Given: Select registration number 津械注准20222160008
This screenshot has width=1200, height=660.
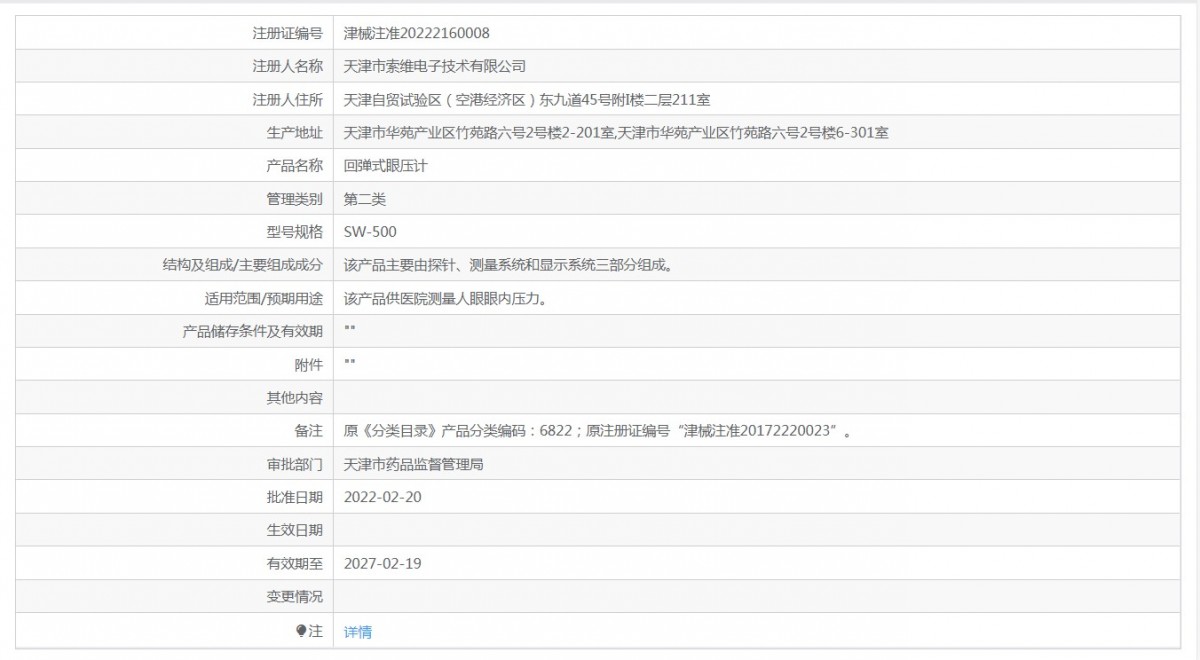Looking at the screenshot, I should click(x=417, y=33).
